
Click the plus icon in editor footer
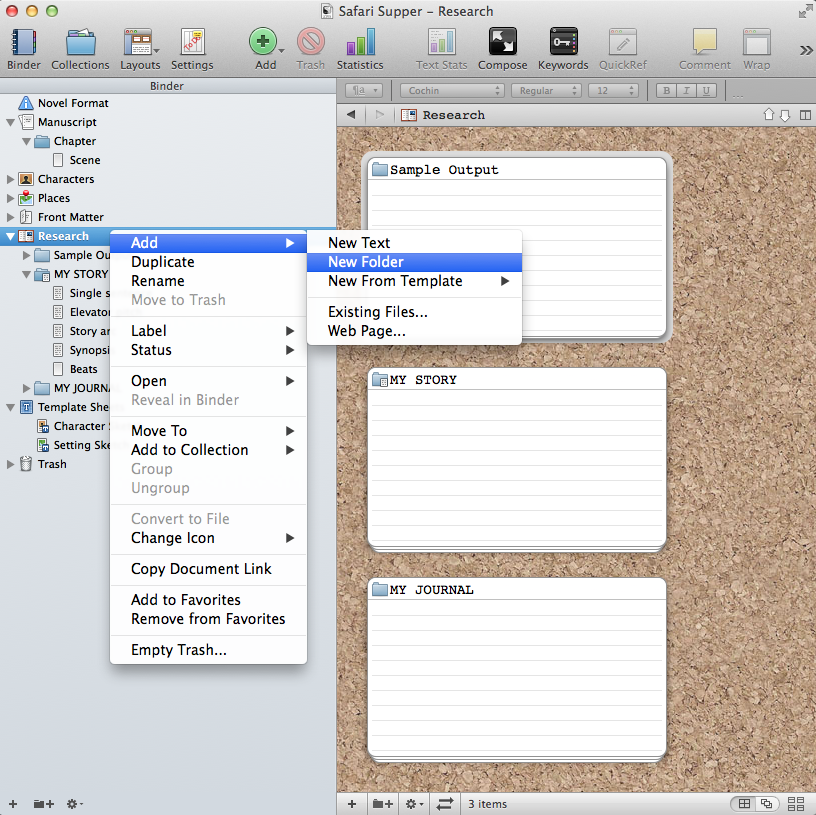pyautogui.click(x=352, y=804)
